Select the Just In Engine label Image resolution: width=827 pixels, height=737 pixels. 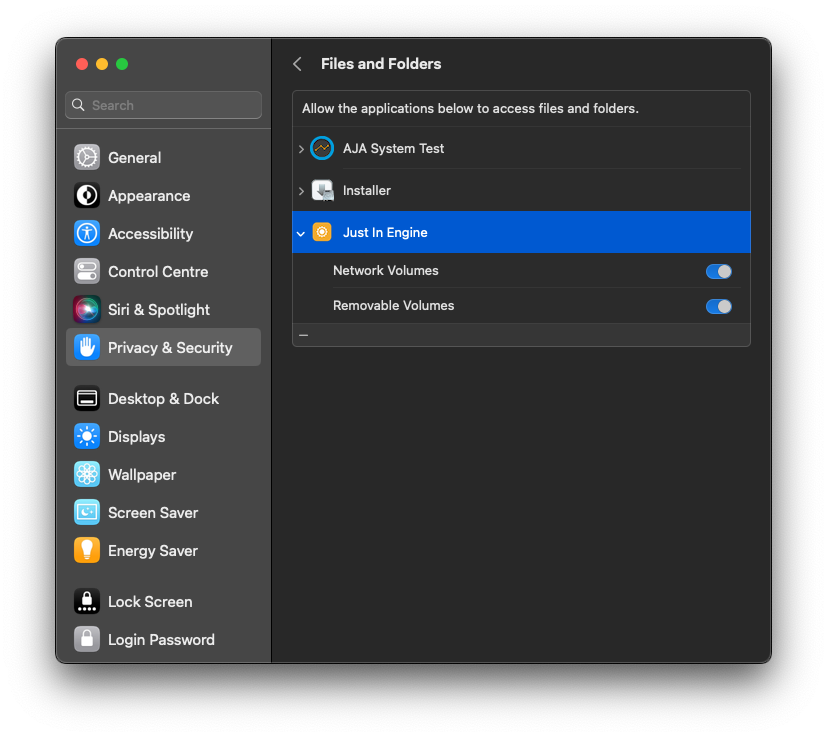click(385, 232)
